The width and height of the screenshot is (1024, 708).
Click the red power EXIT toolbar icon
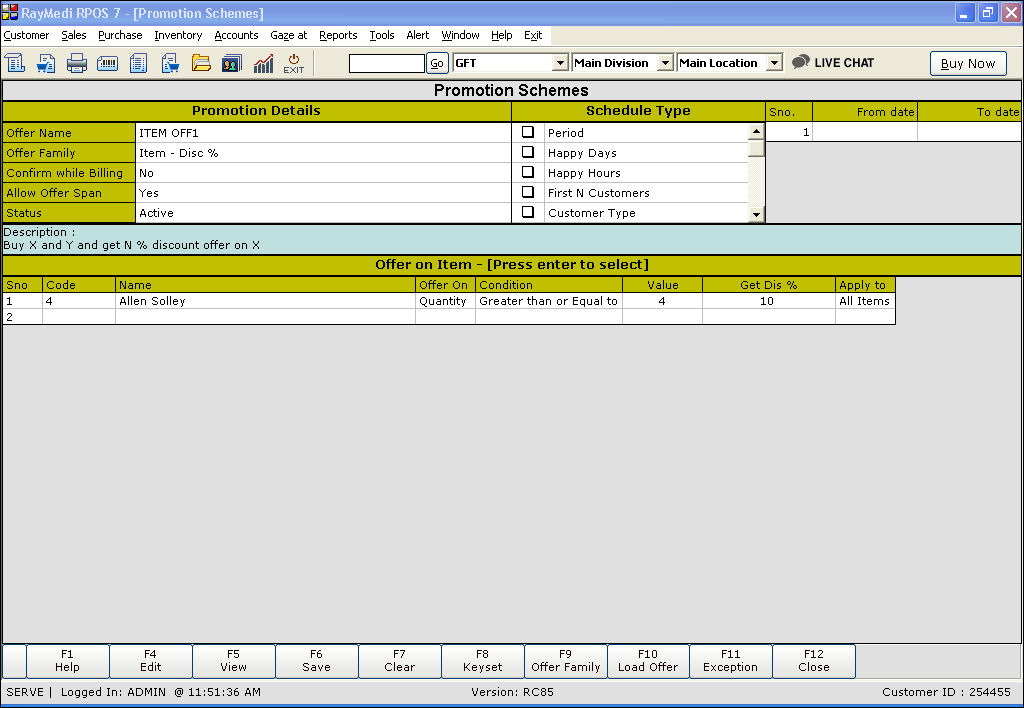point(294,63)
